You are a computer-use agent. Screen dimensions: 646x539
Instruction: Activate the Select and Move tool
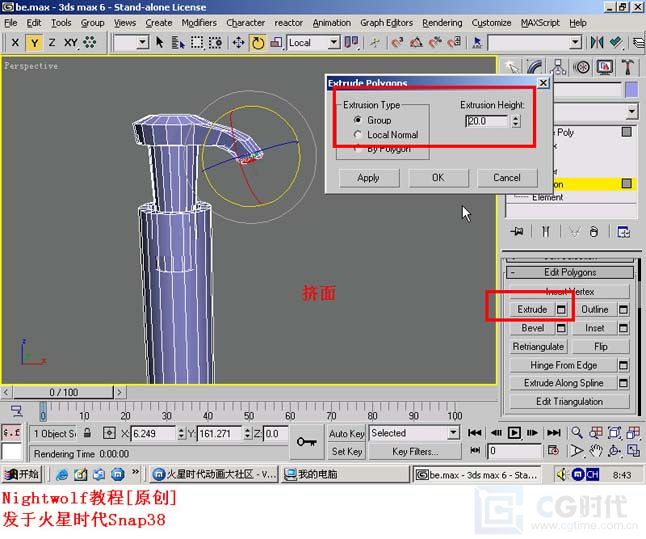click(x=239, y=42)
